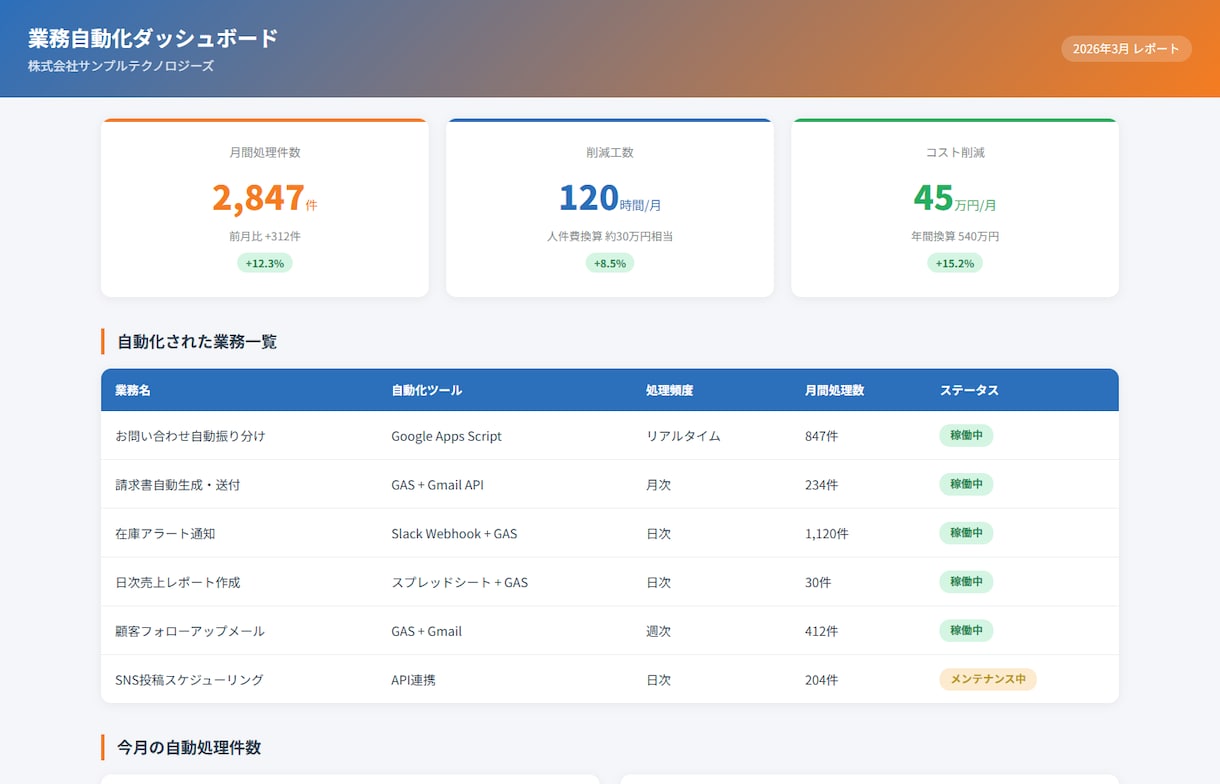Click the 1,120件 count cell
Screen dimensions: 1220x784
(827, 534)
